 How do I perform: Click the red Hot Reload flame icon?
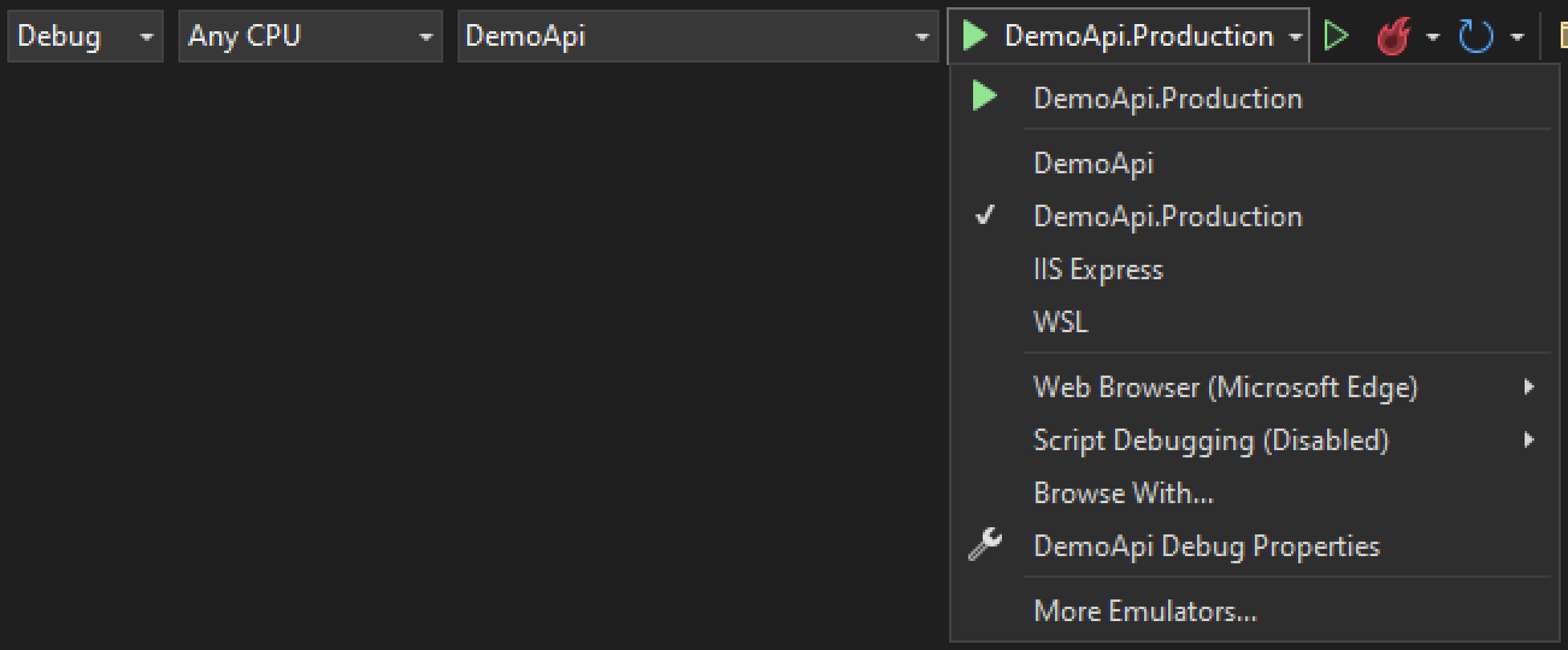pyautogui.click(x=1393, y=36)
